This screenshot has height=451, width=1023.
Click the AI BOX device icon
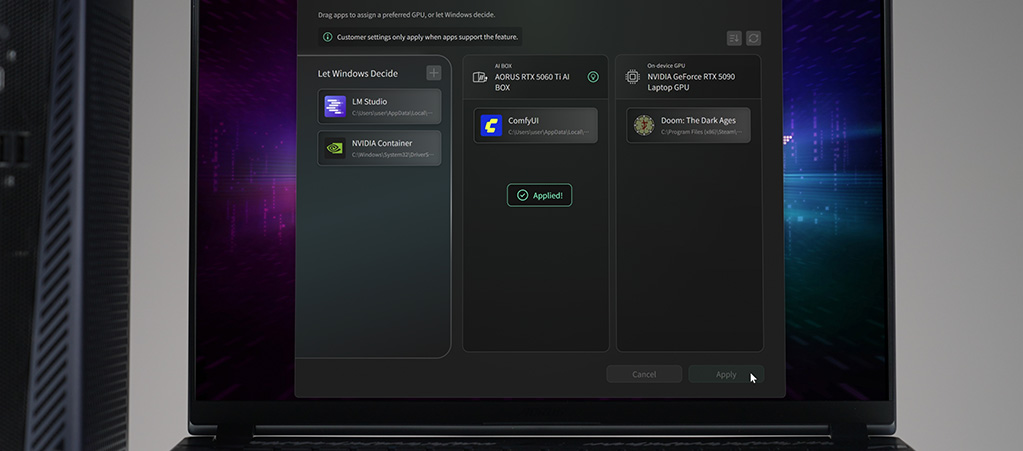click(x=480, y=77)
